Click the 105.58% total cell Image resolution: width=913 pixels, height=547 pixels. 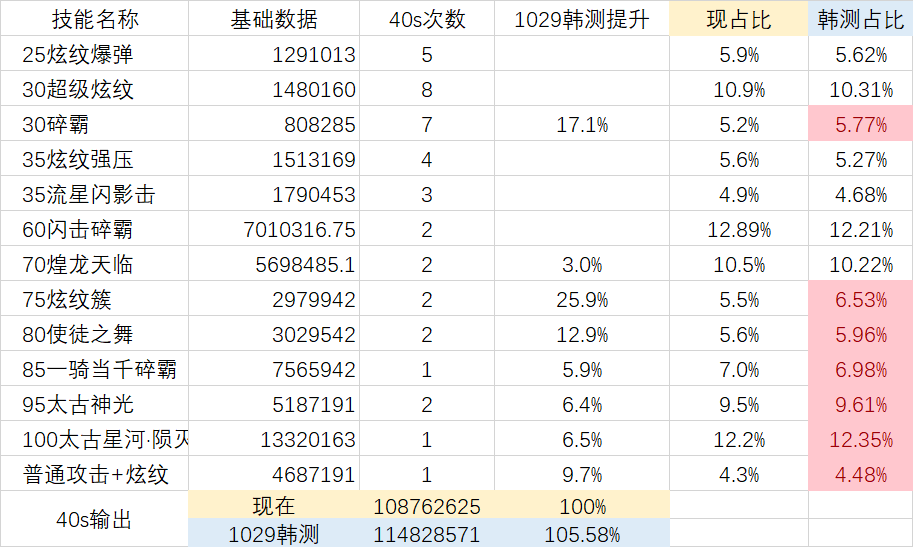click(x=582, y=535)
